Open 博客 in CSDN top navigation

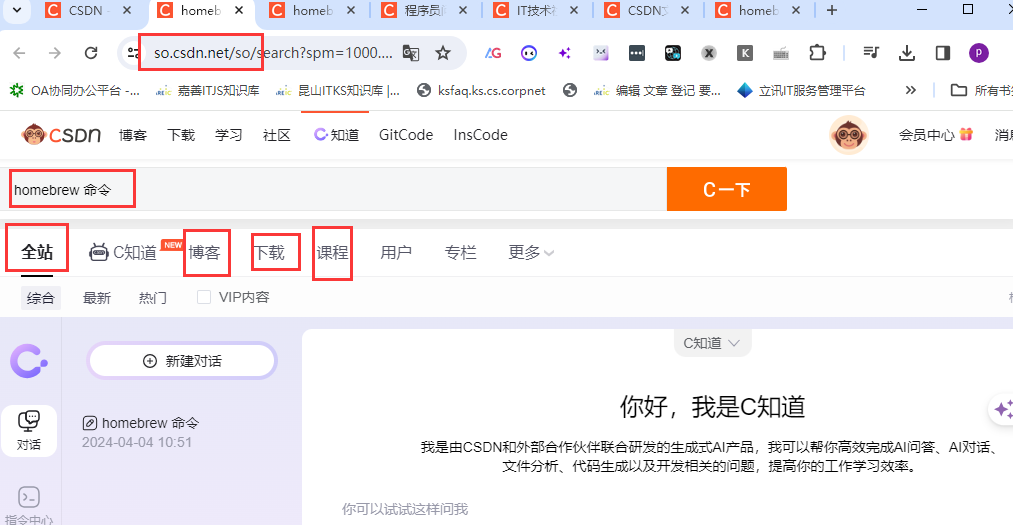(x=133, y=135)
